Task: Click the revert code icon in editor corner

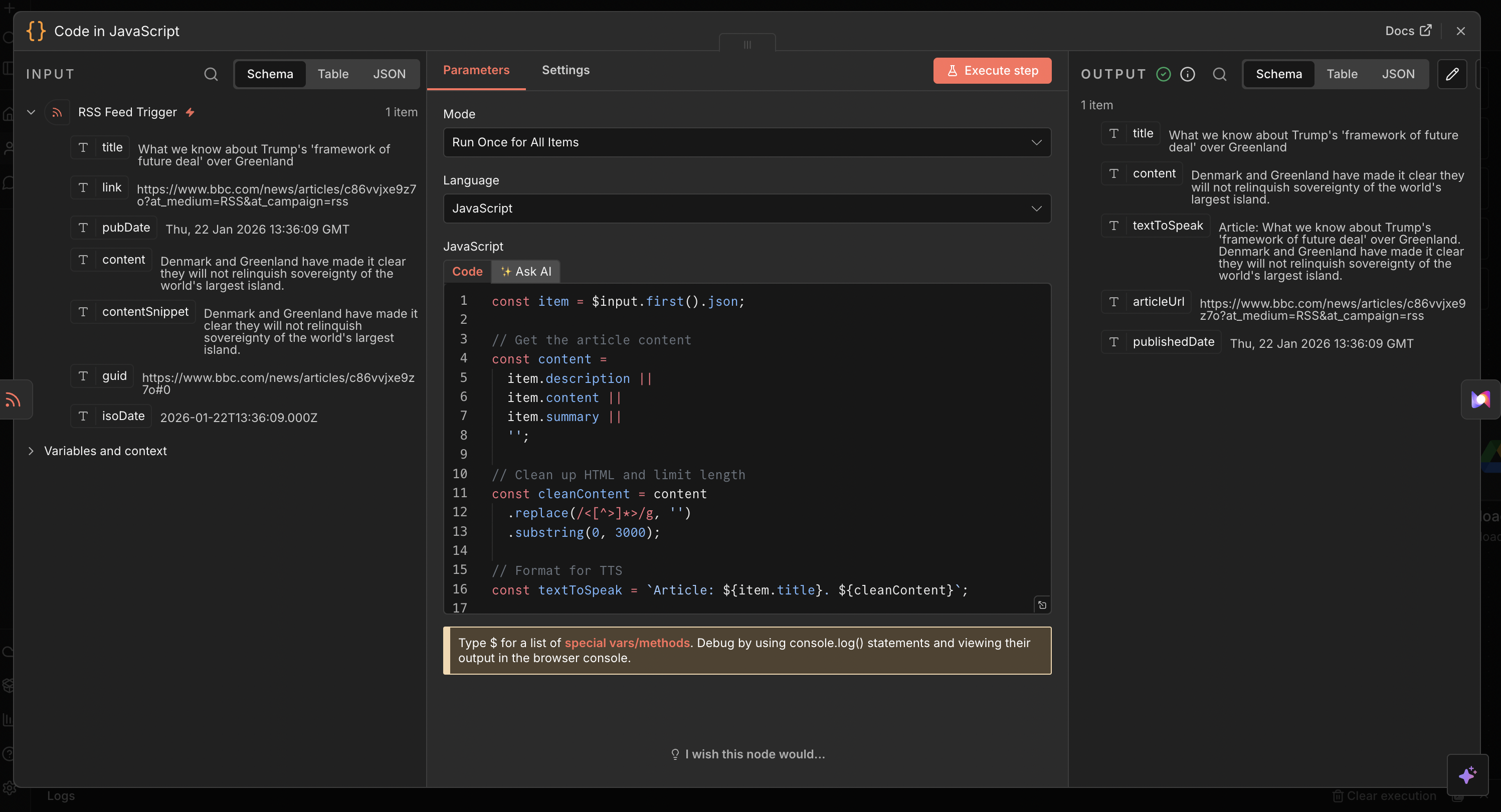Action: tap(1042, 604)
